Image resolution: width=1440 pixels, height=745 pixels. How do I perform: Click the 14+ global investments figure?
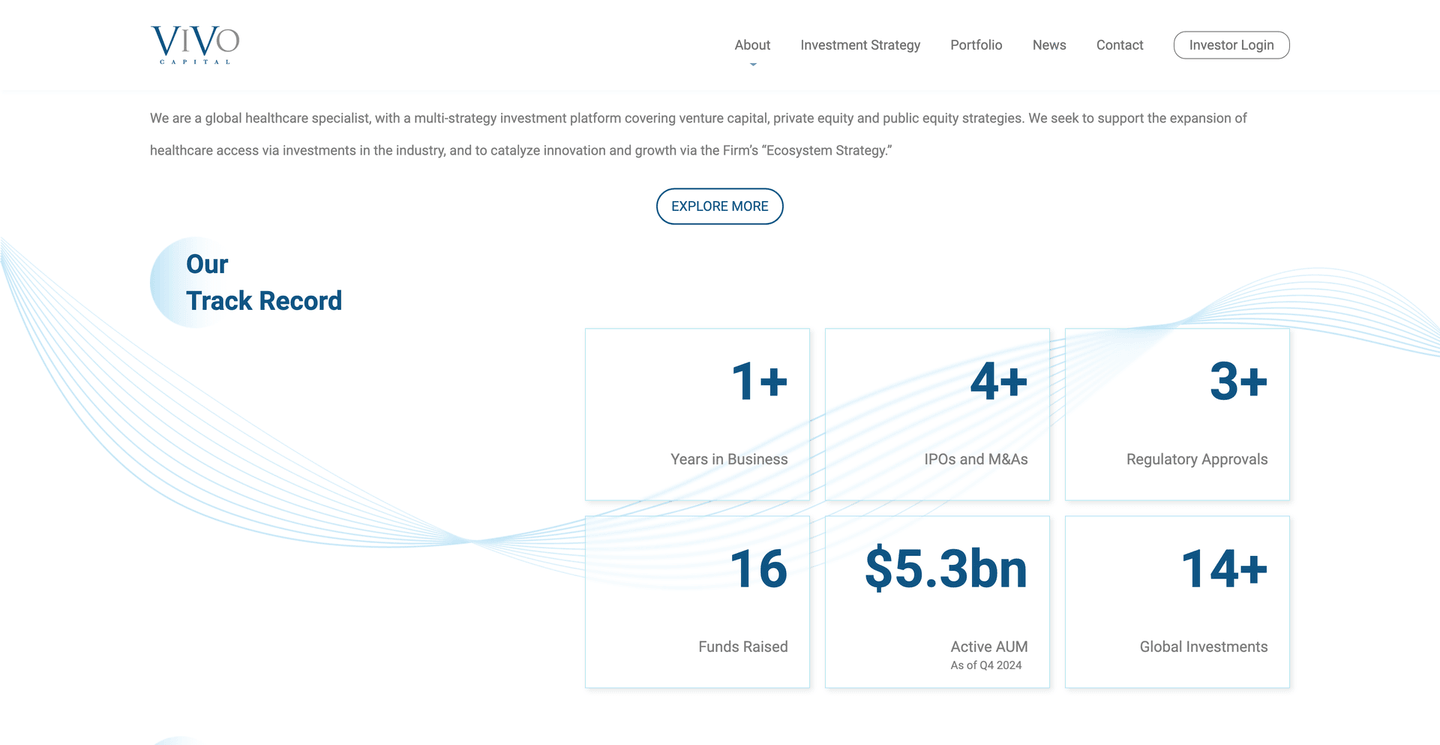pyautogui.click(x=1223, y=569)
